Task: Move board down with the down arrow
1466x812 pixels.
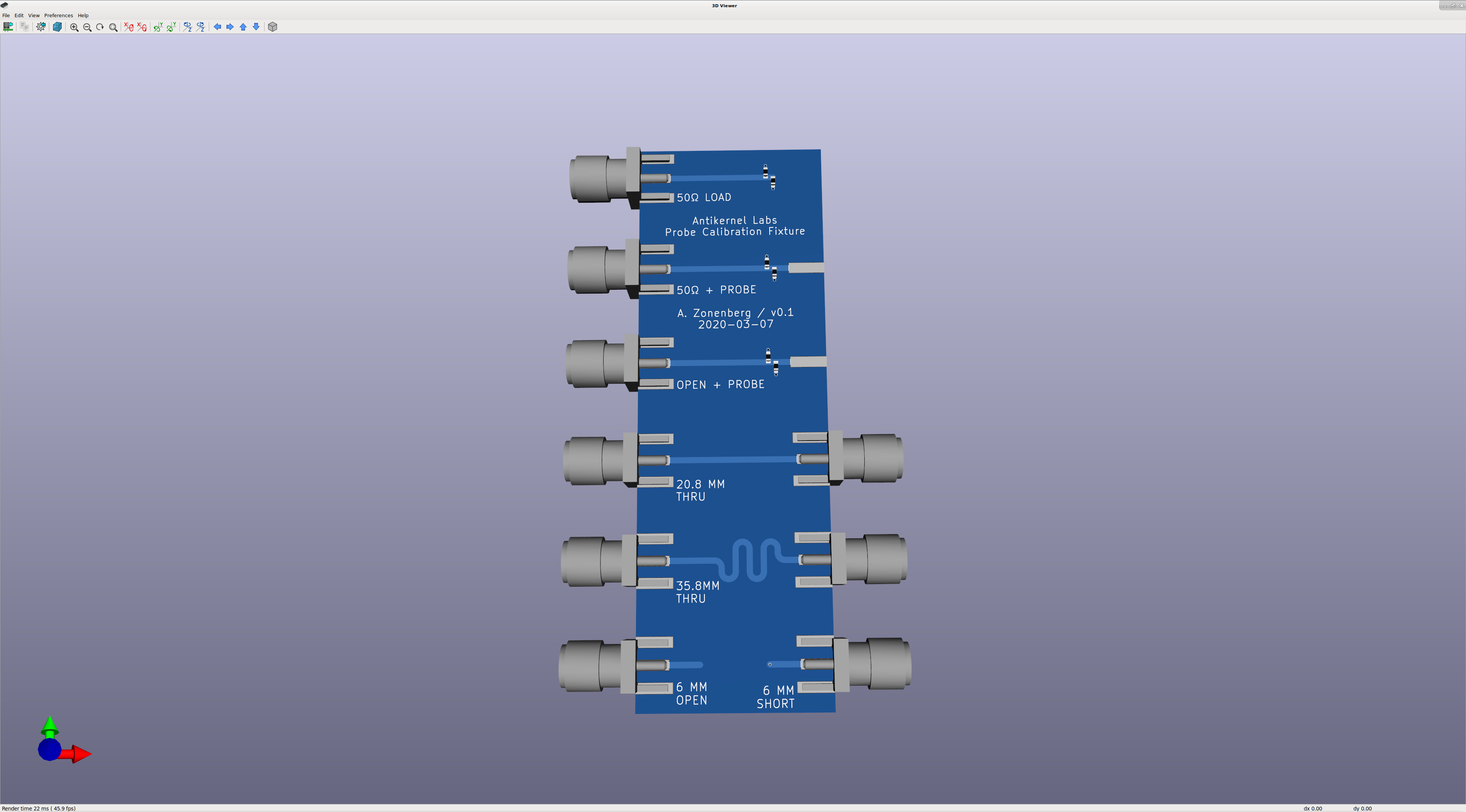Action: [x=256, y=27]
